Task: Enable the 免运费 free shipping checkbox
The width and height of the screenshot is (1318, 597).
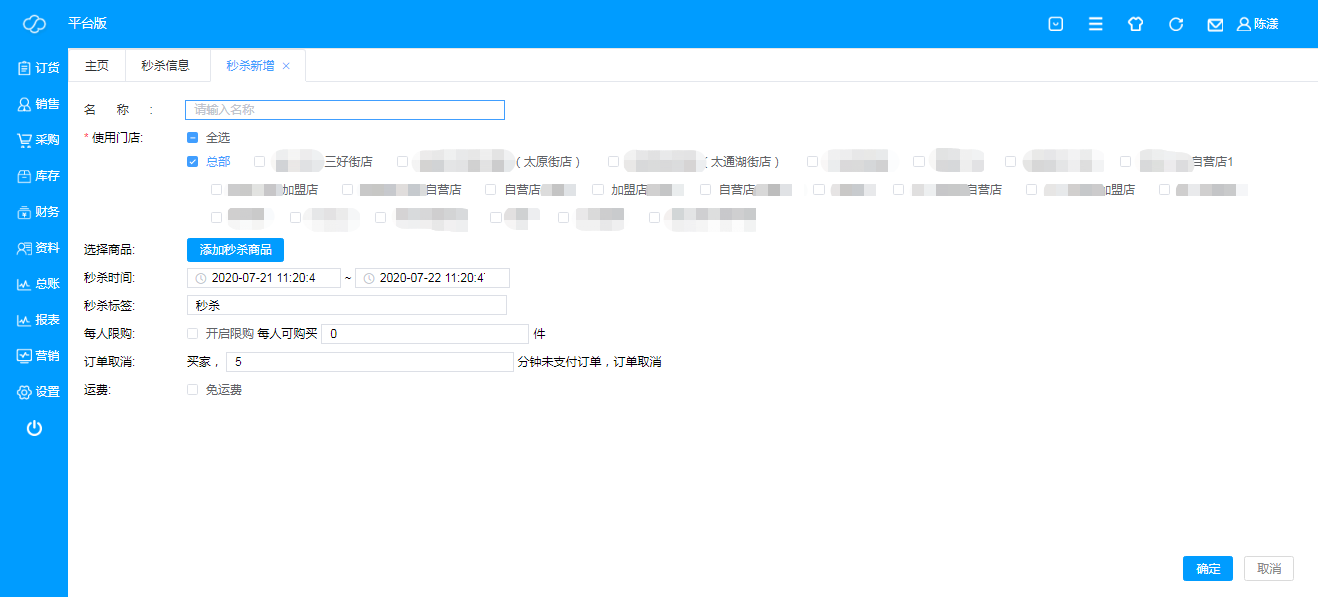Action: tap(192, 390)
